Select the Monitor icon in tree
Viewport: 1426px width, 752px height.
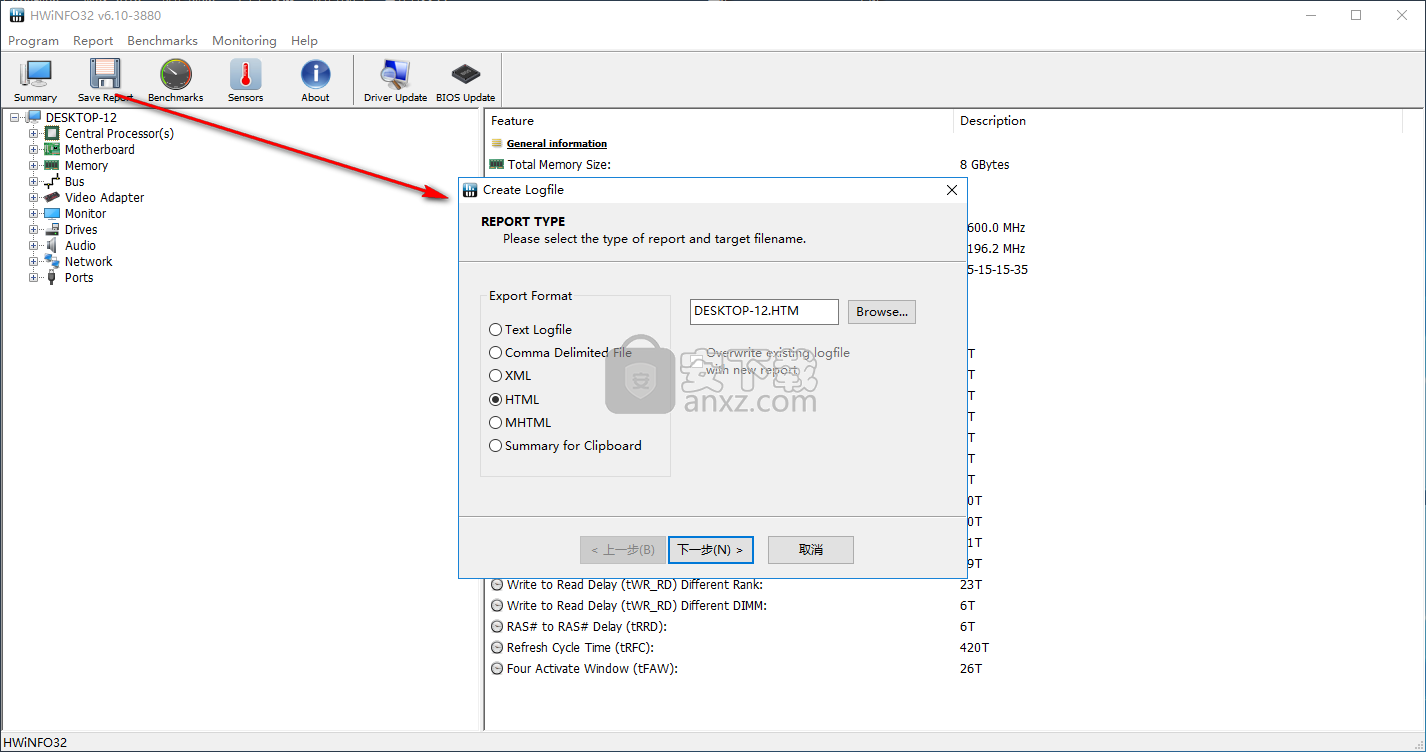coord(52,213)
